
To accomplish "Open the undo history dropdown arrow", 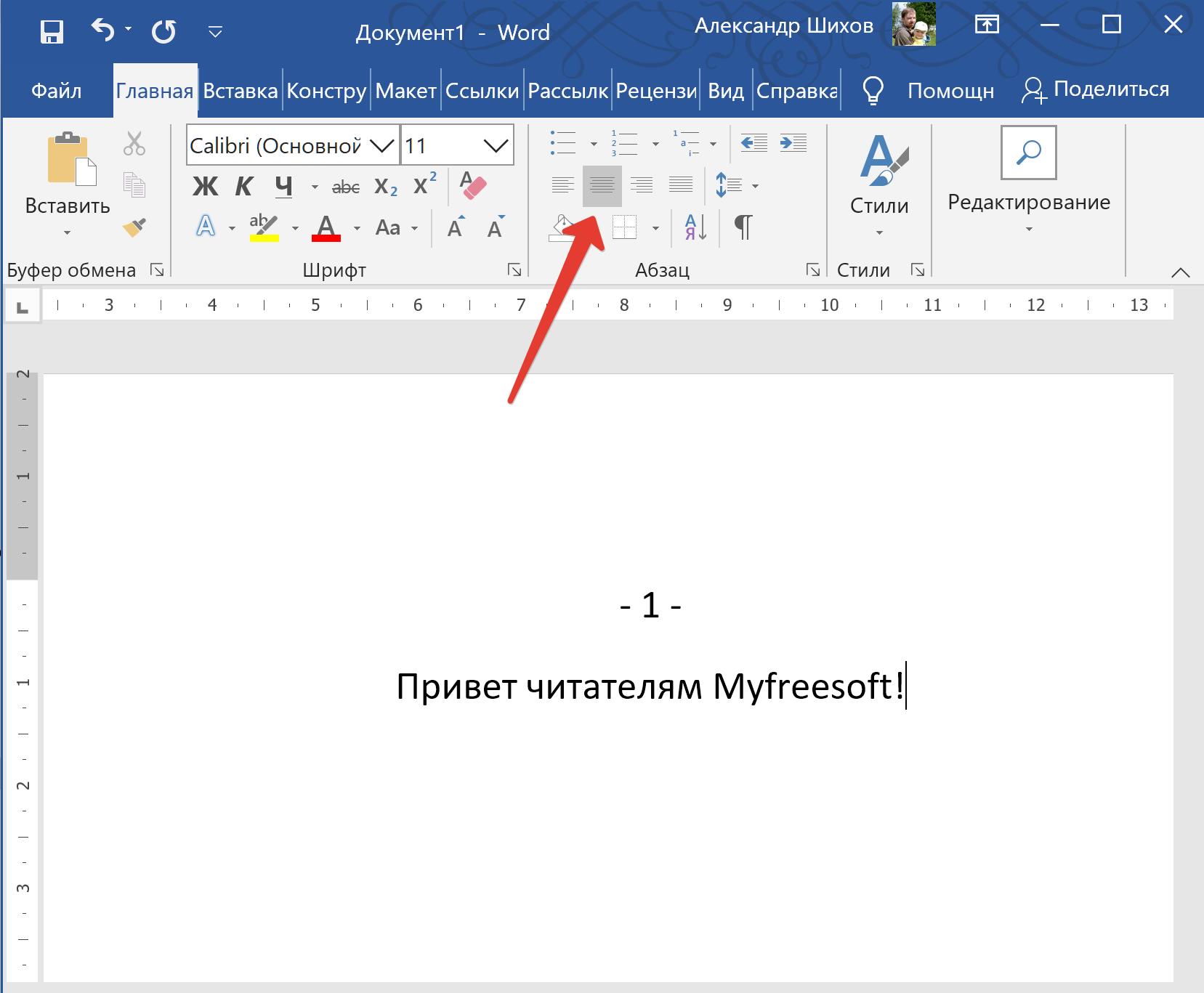I will (x=129, y=30).
